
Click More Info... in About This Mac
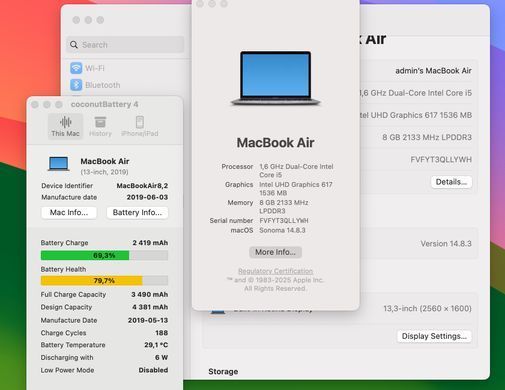[x=275, y=252]
